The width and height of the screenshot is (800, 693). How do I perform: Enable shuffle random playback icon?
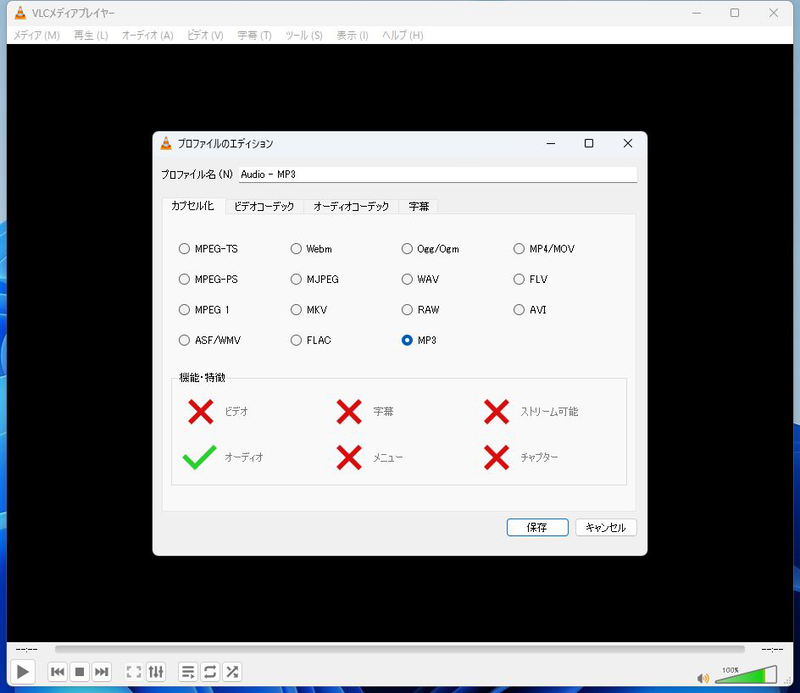tap(232, 672)
